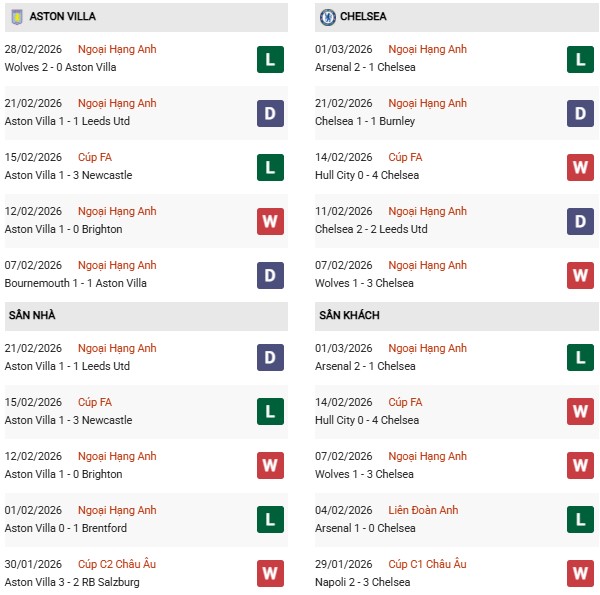Select the SÂN KHÁCH section header
The height and width of the screenshot is (595, 600).
[349, 316]
